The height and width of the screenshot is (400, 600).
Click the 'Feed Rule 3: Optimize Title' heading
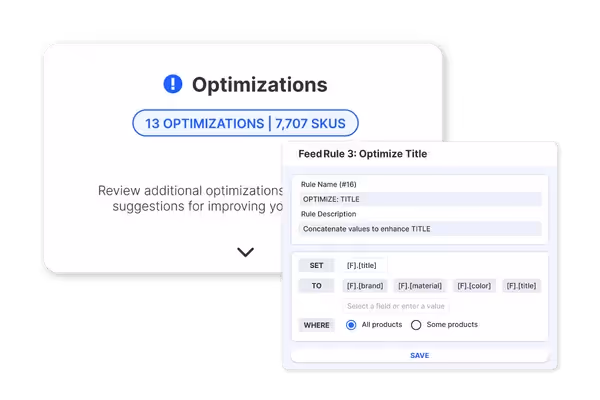(362, 154)
